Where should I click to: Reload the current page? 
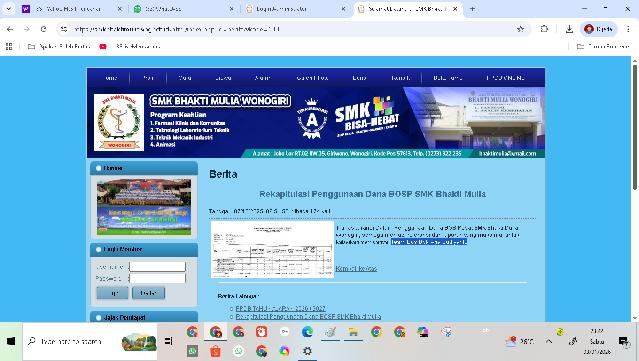tap(44, 29)
